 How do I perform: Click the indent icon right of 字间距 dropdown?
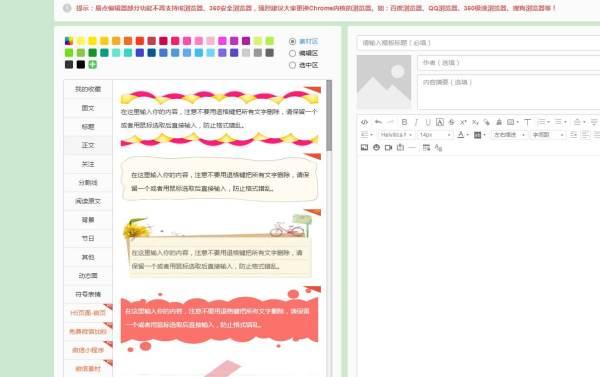point(573,135)
